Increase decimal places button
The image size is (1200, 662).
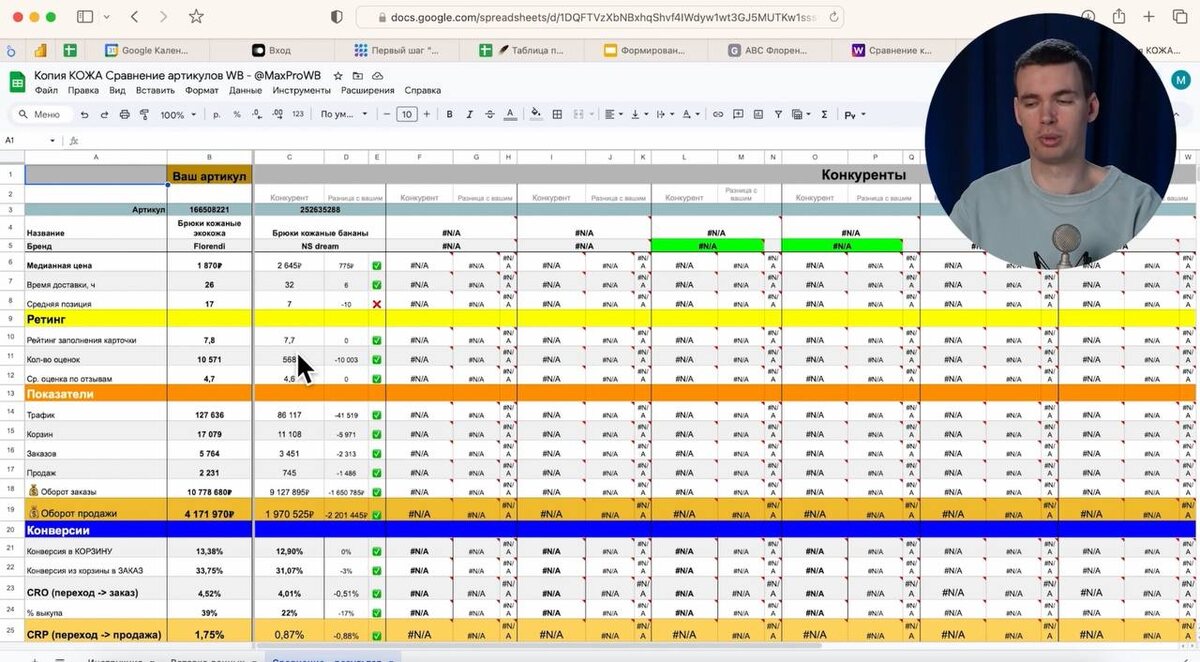[276, 115]
